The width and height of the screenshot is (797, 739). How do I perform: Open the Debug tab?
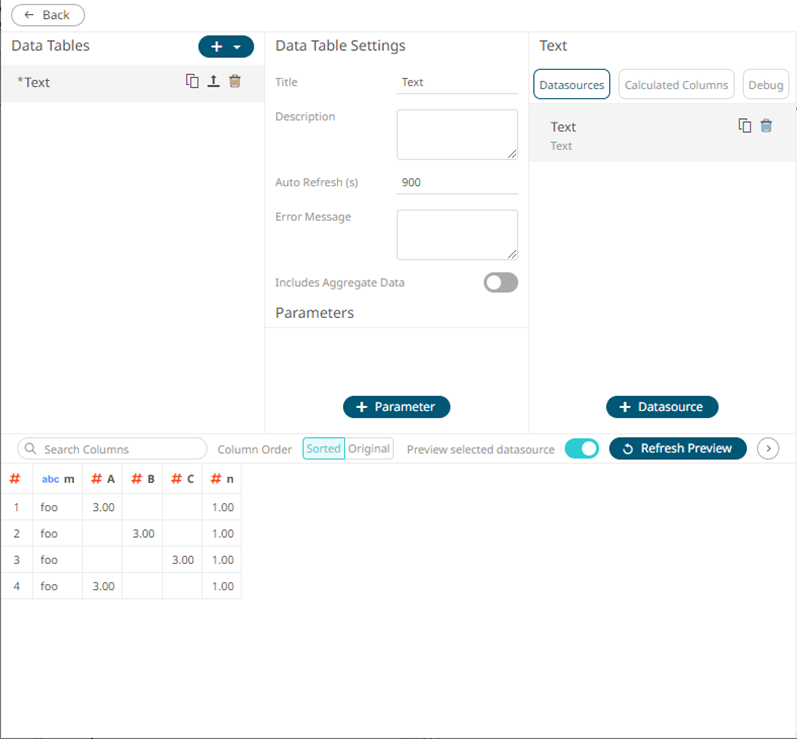[x=765, y=85]
